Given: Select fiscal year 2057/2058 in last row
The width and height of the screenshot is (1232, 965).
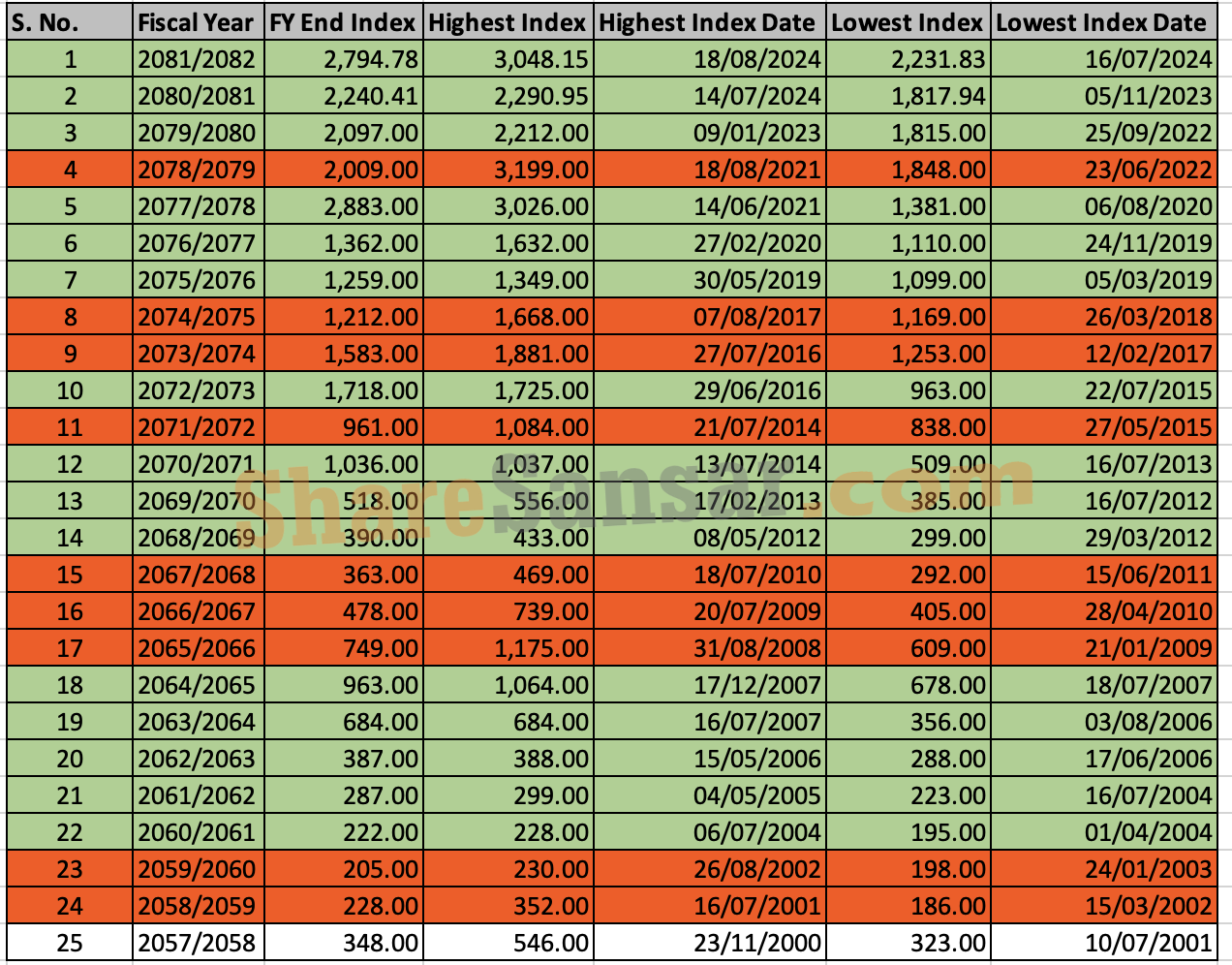Looking at the screenshot, I should coord(198,943).
